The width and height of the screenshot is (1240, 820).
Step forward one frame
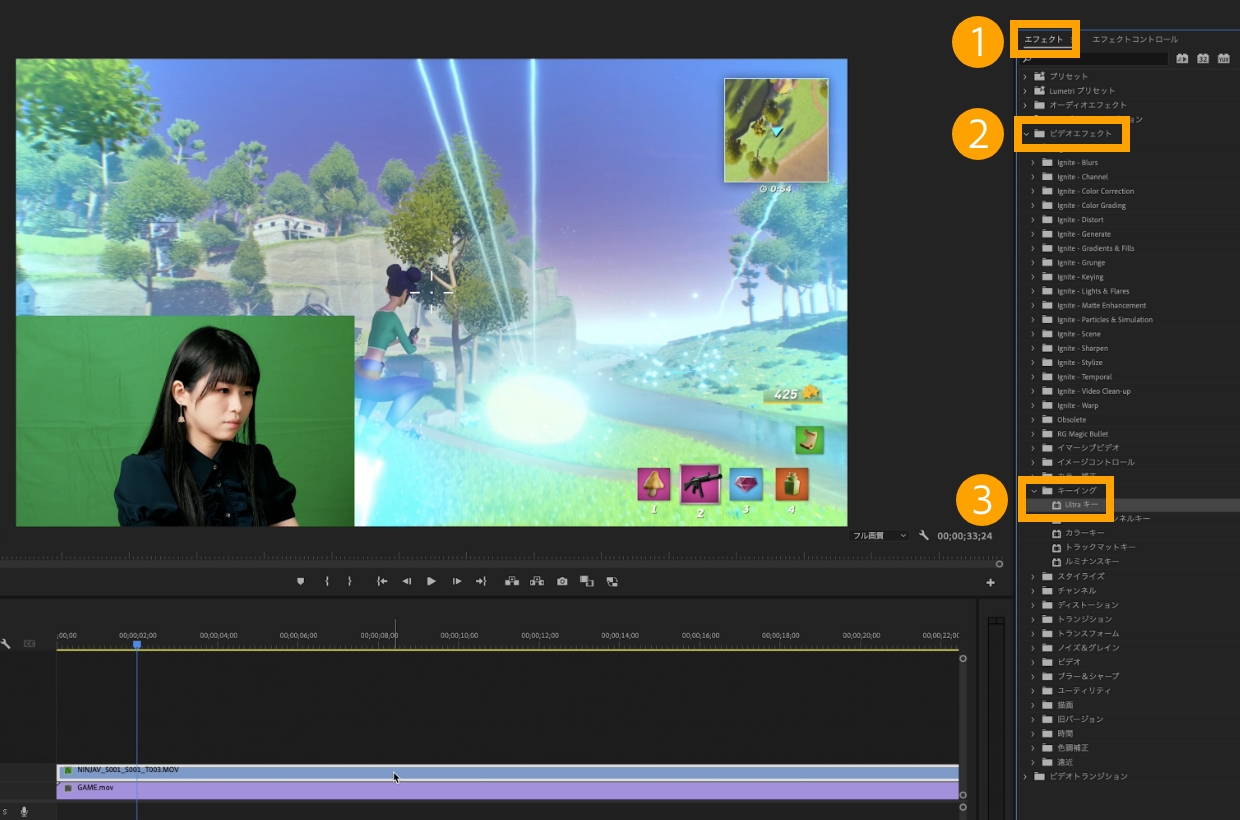click(x=457, y=581)
